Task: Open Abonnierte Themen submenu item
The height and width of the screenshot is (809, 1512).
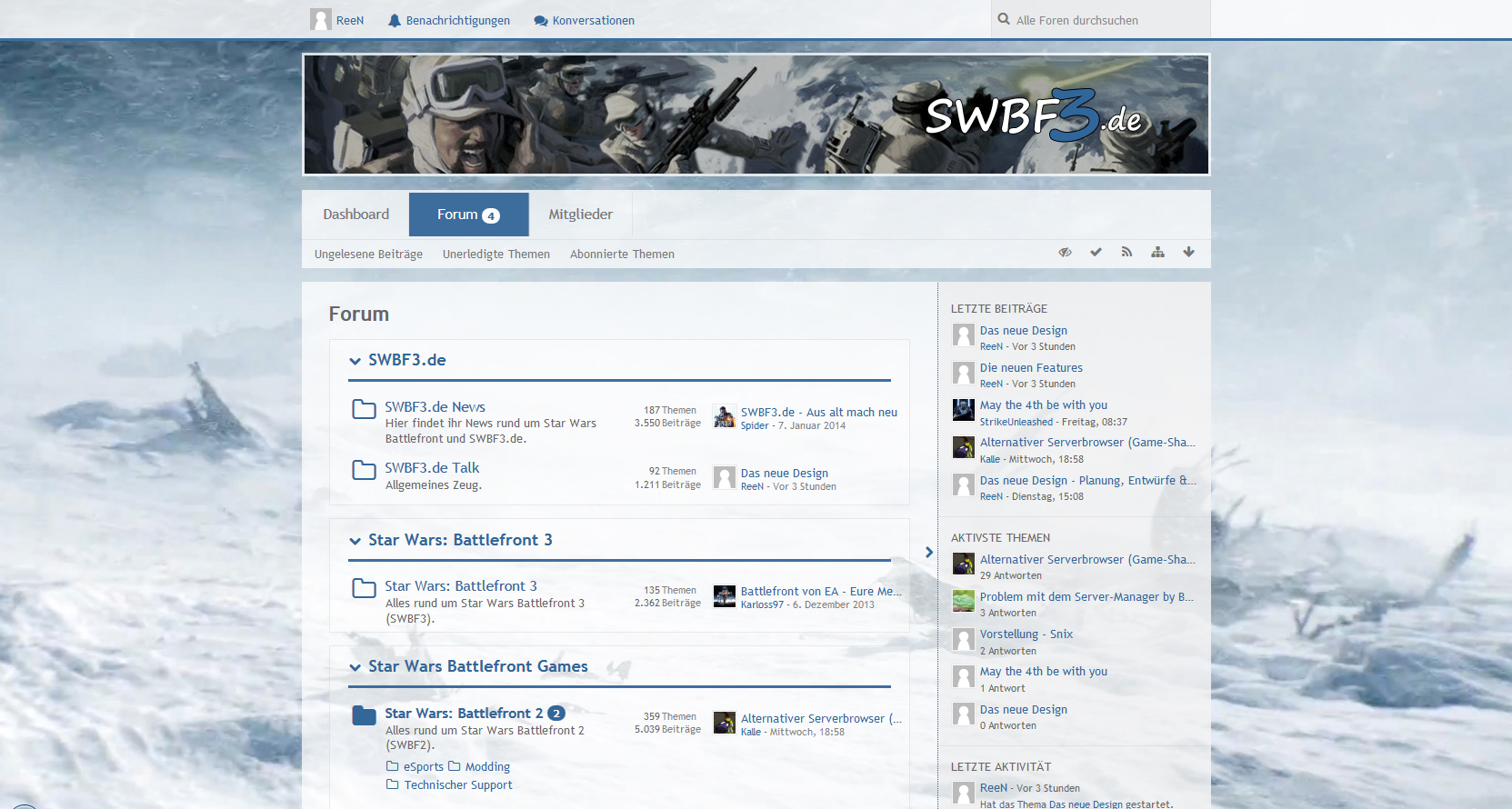Action: pyautogui.click(x=622, y=255)
